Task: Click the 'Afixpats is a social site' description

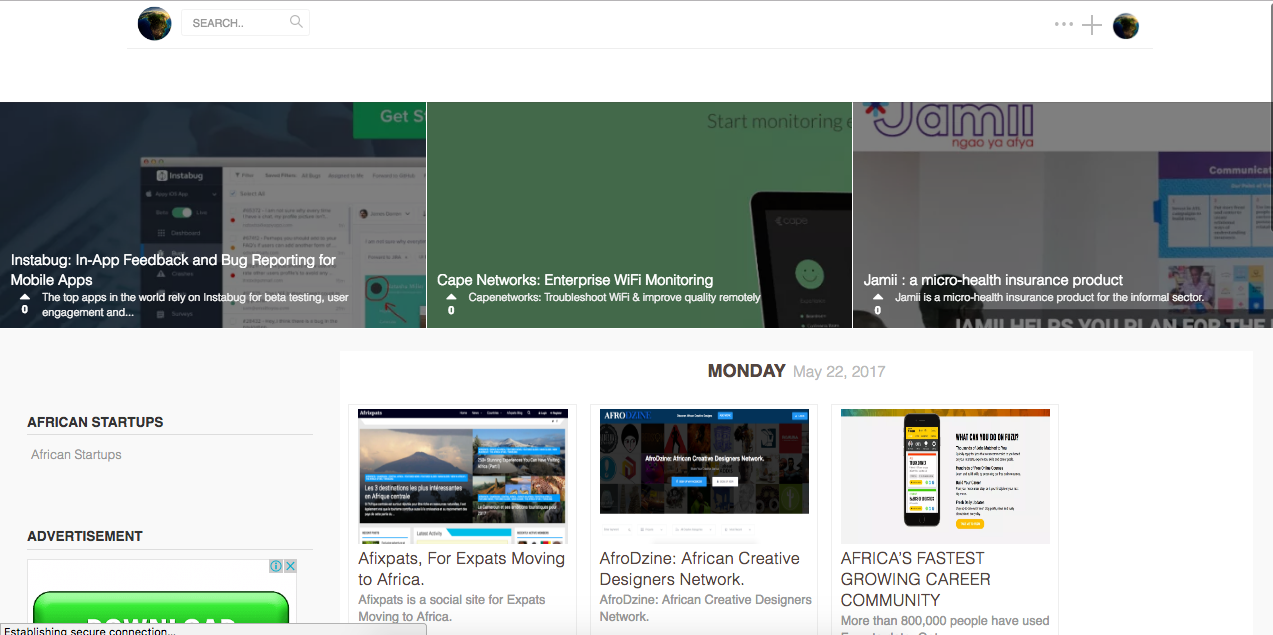Action: pos(452,608)
